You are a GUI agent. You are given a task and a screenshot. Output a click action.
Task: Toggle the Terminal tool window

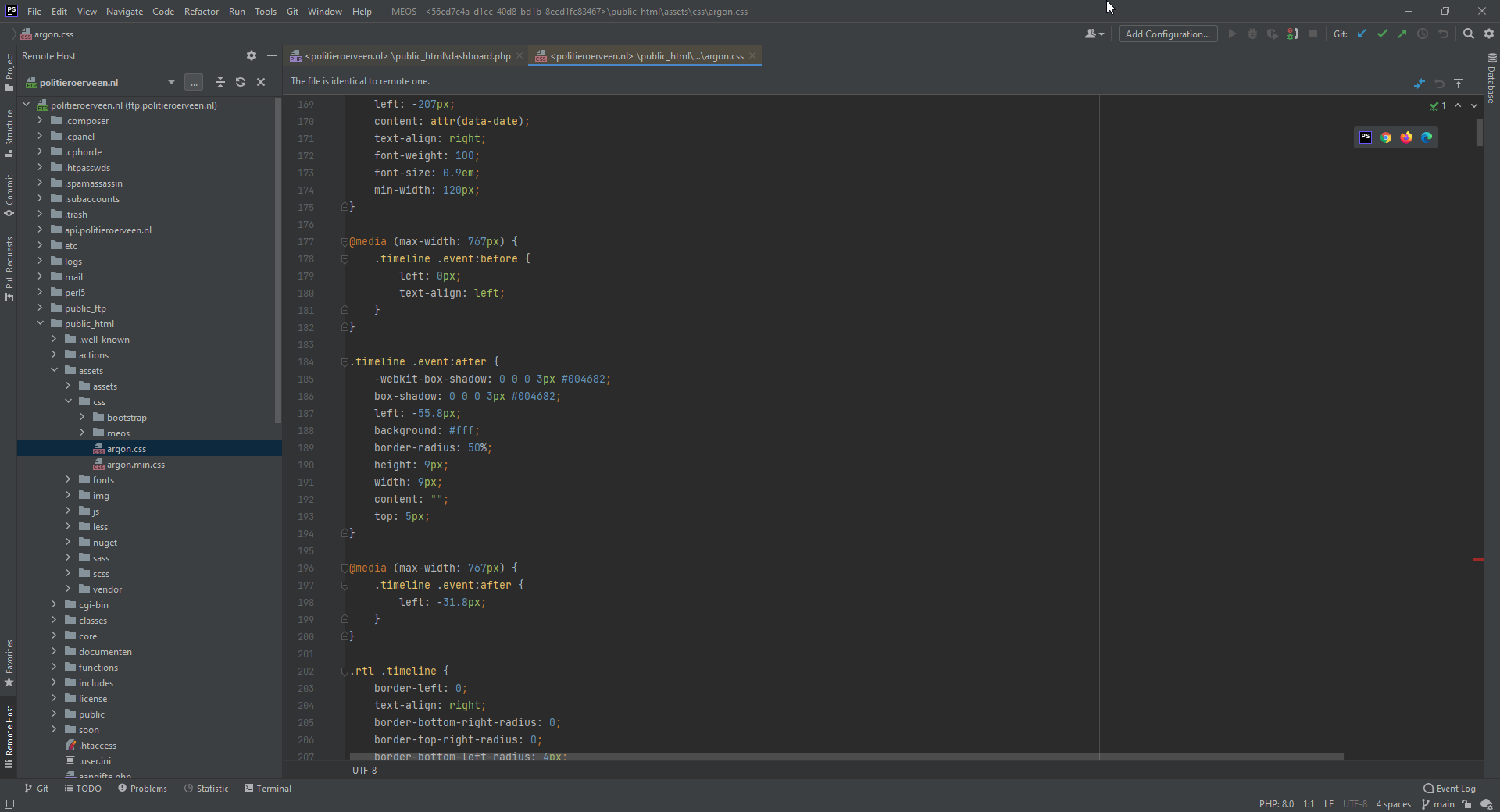tap(268, 789)
